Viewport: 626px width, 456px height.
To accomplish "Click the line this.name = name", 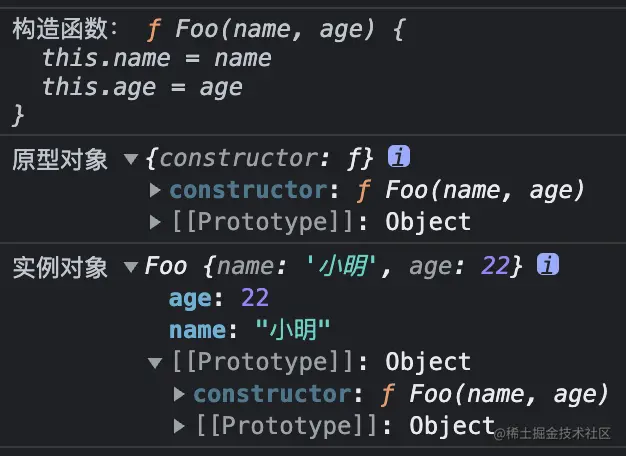I will [157, 58].
